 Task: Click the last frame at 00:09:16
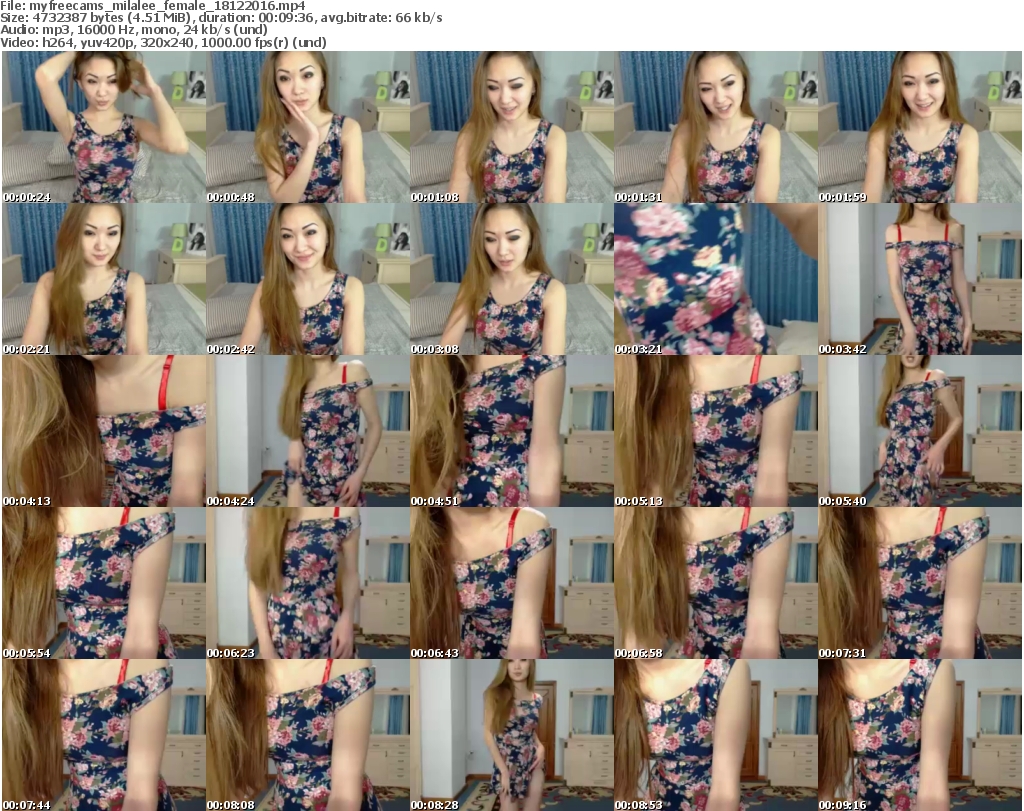click(x=919, y=734)
